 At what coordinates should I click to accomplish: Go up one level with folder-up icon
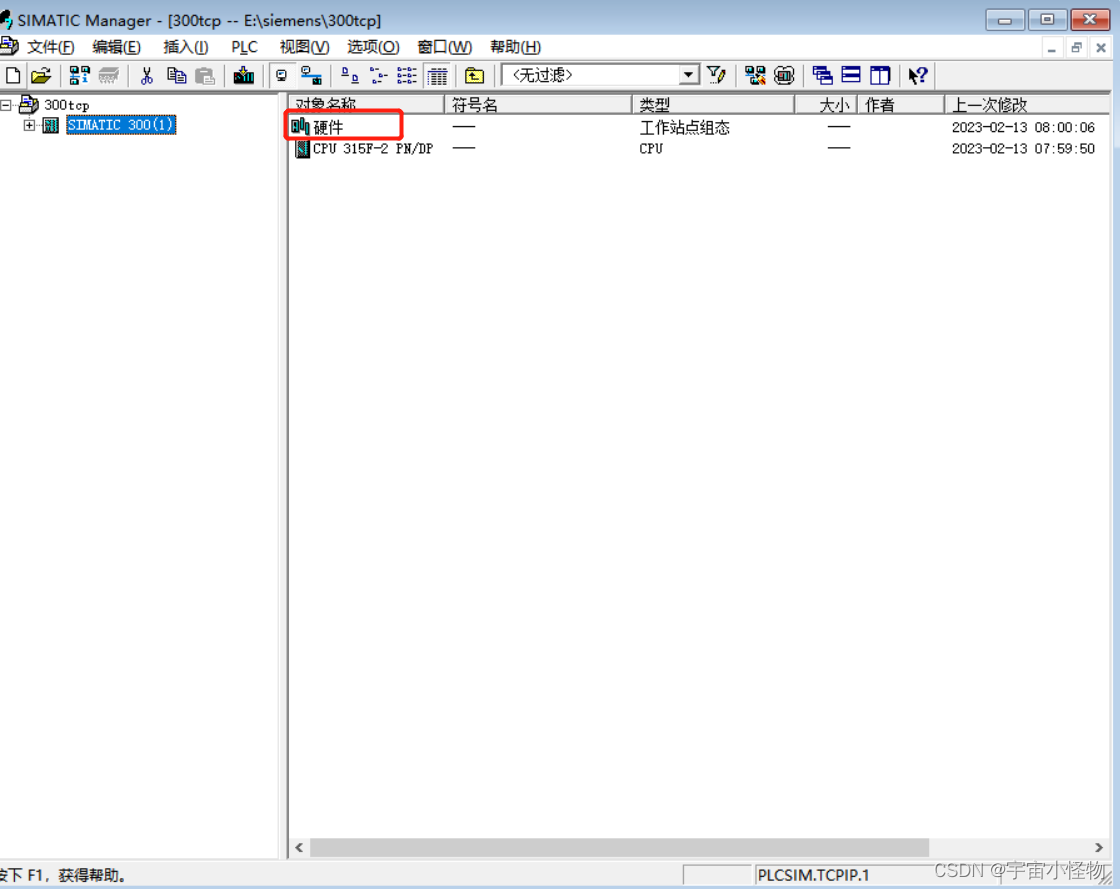[x=474, y=75]
